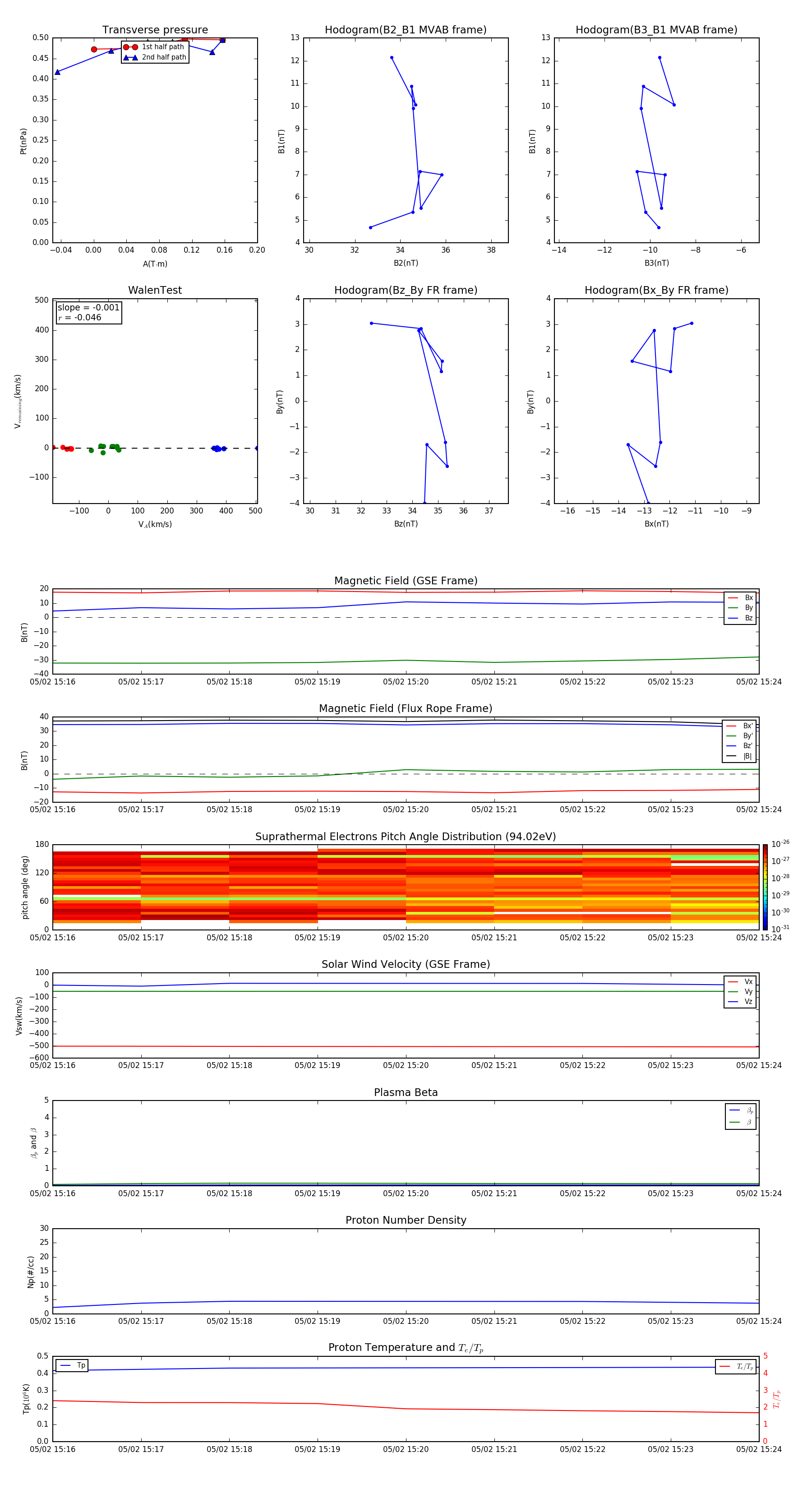812x1489 pixels.
Task: Click the "Tp" legend box
Action: (72, 1366)
